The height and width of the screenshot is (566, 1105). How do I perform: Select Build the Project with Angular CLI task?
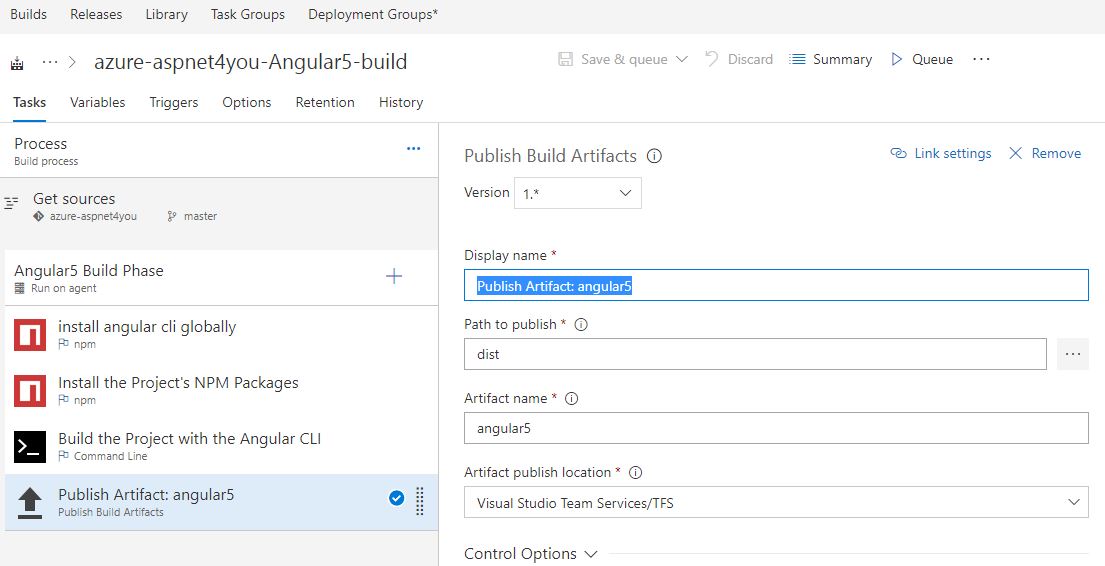tap(221, 446)
